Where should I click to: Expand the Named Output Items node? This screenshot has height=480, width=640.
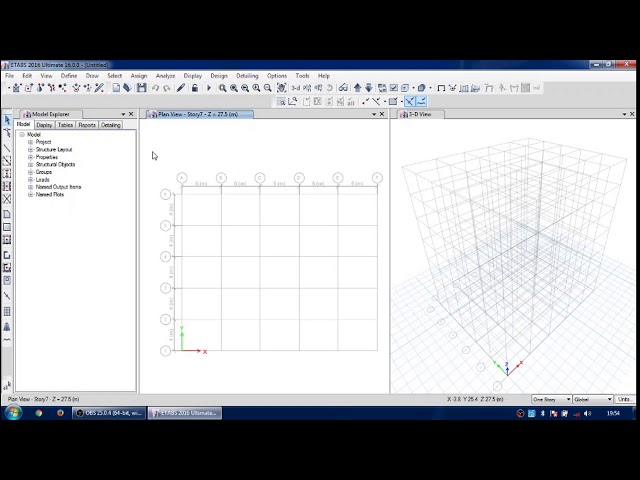31,187
